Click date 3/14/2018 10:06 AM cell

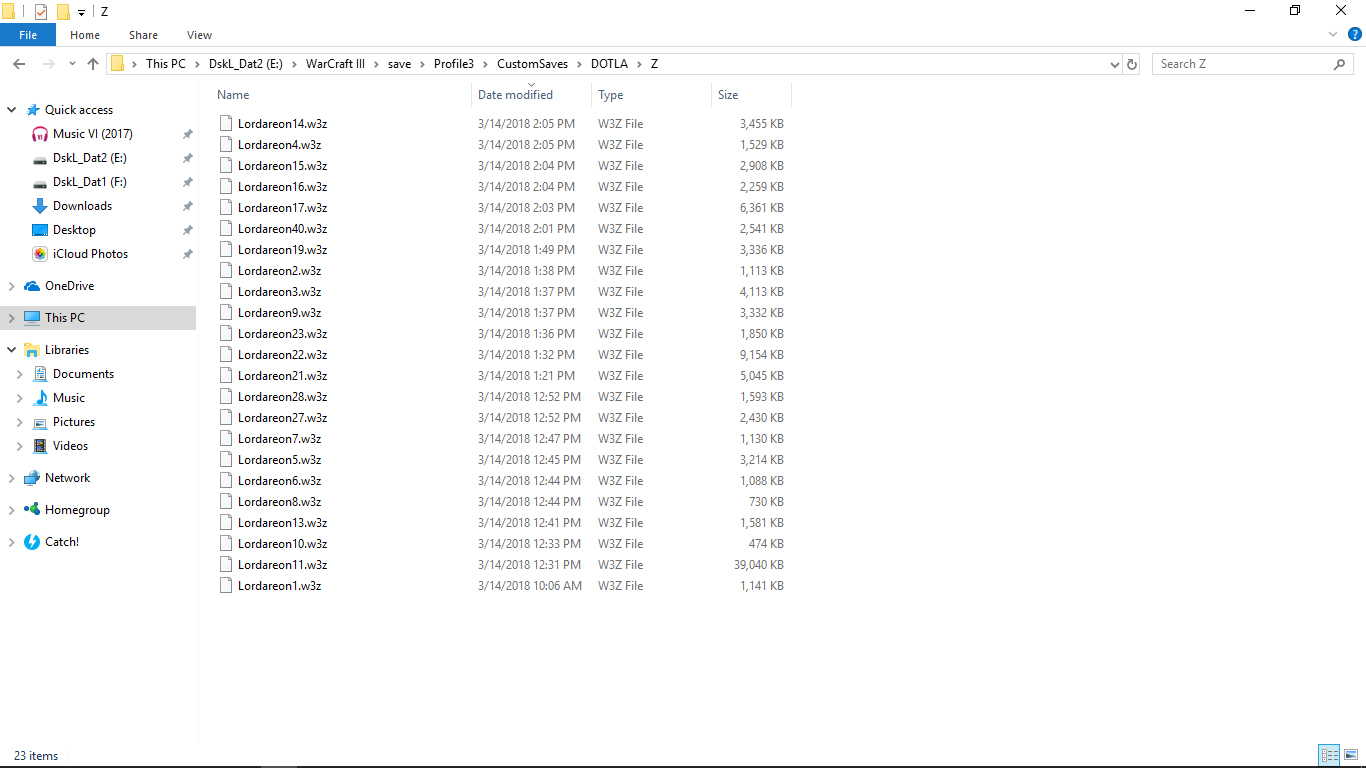pyautogui.click(x=530, y=586)
